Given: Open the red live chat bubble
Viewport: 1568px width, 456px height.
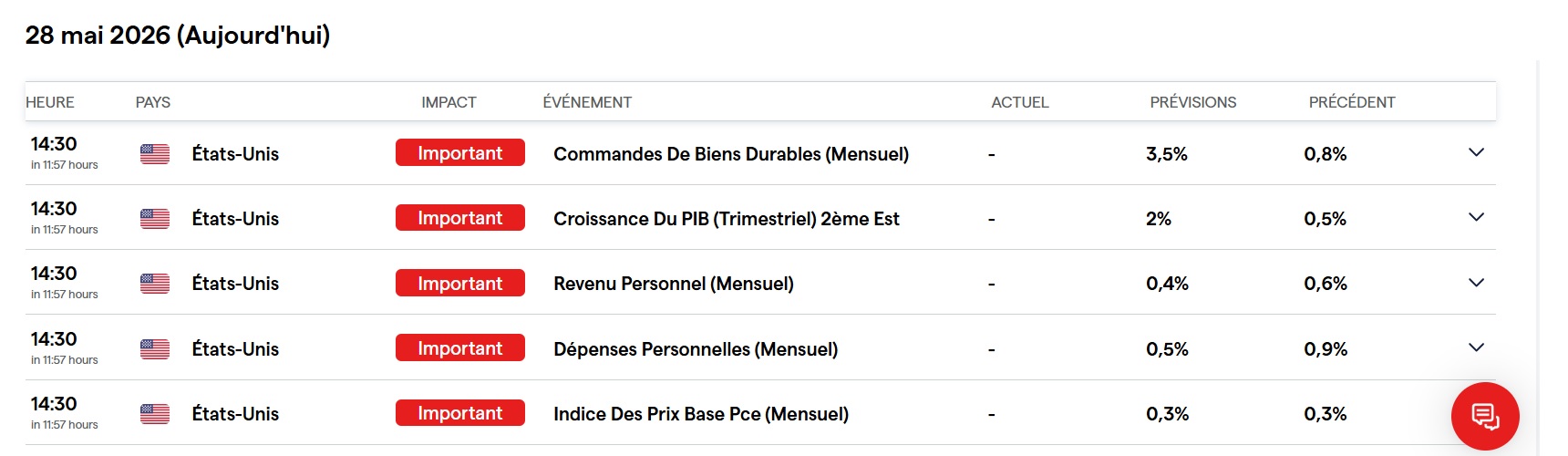Looking at the screenshot, I should 1485,416.
